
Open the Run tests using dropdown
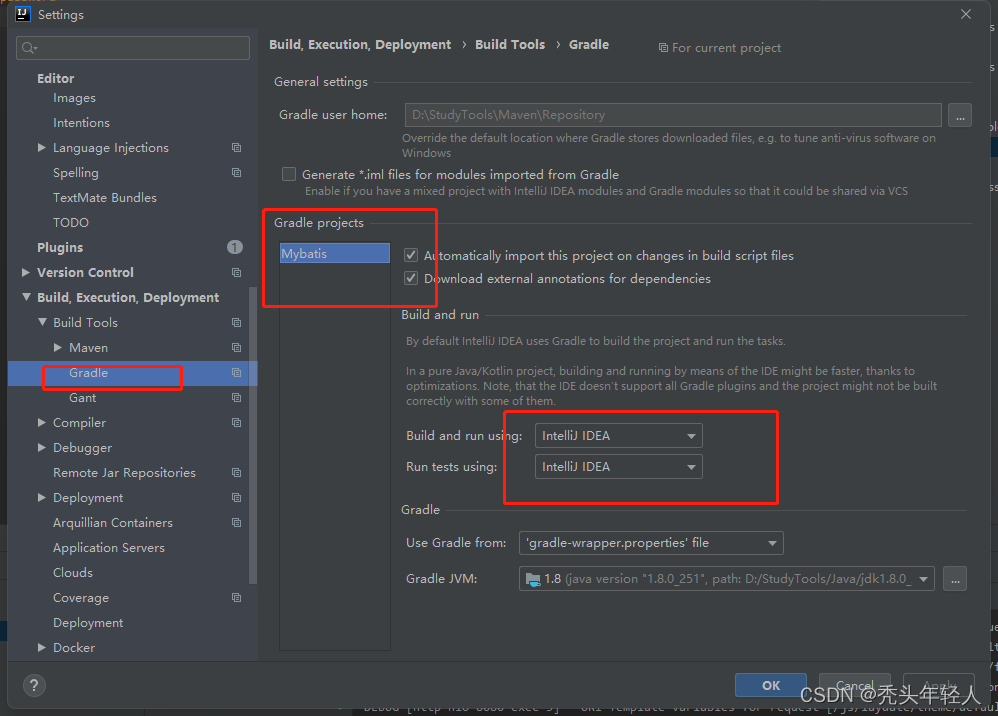coord(619,467)
